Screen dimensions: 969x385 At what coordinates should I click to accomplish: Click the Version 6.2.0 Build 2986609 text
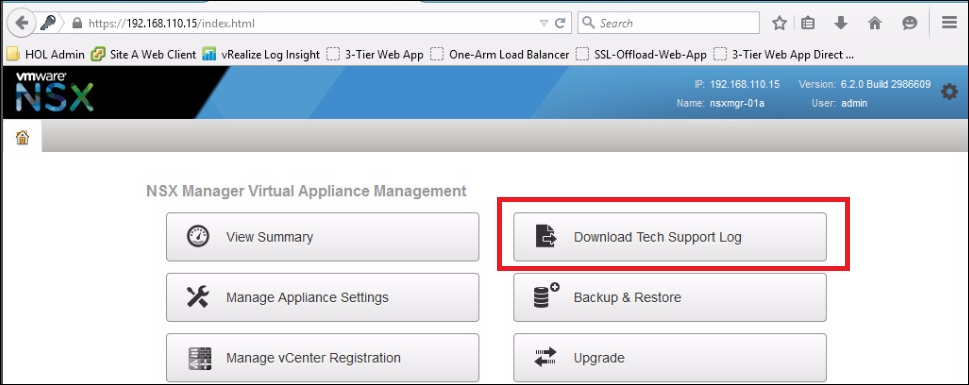tap(865, 85)
